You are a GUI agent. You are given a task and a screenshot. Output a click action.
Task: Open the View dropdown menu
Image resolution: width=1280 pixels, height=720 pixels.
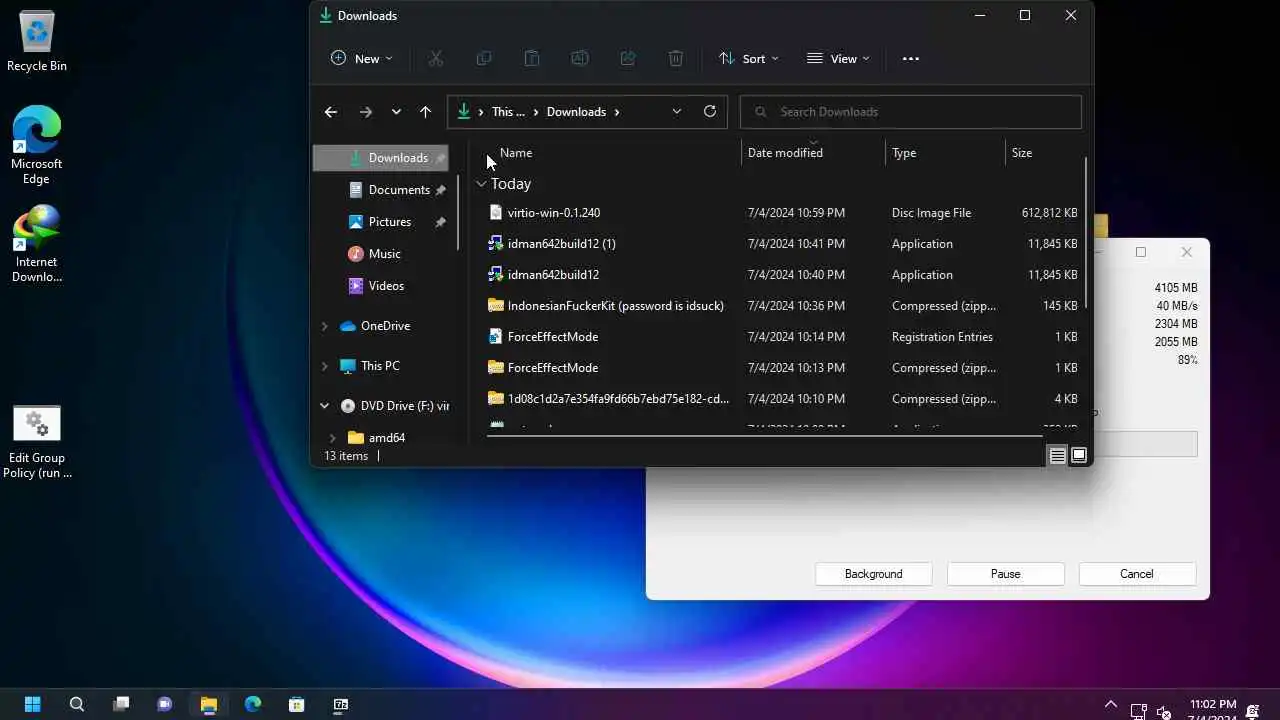(838, 59)
